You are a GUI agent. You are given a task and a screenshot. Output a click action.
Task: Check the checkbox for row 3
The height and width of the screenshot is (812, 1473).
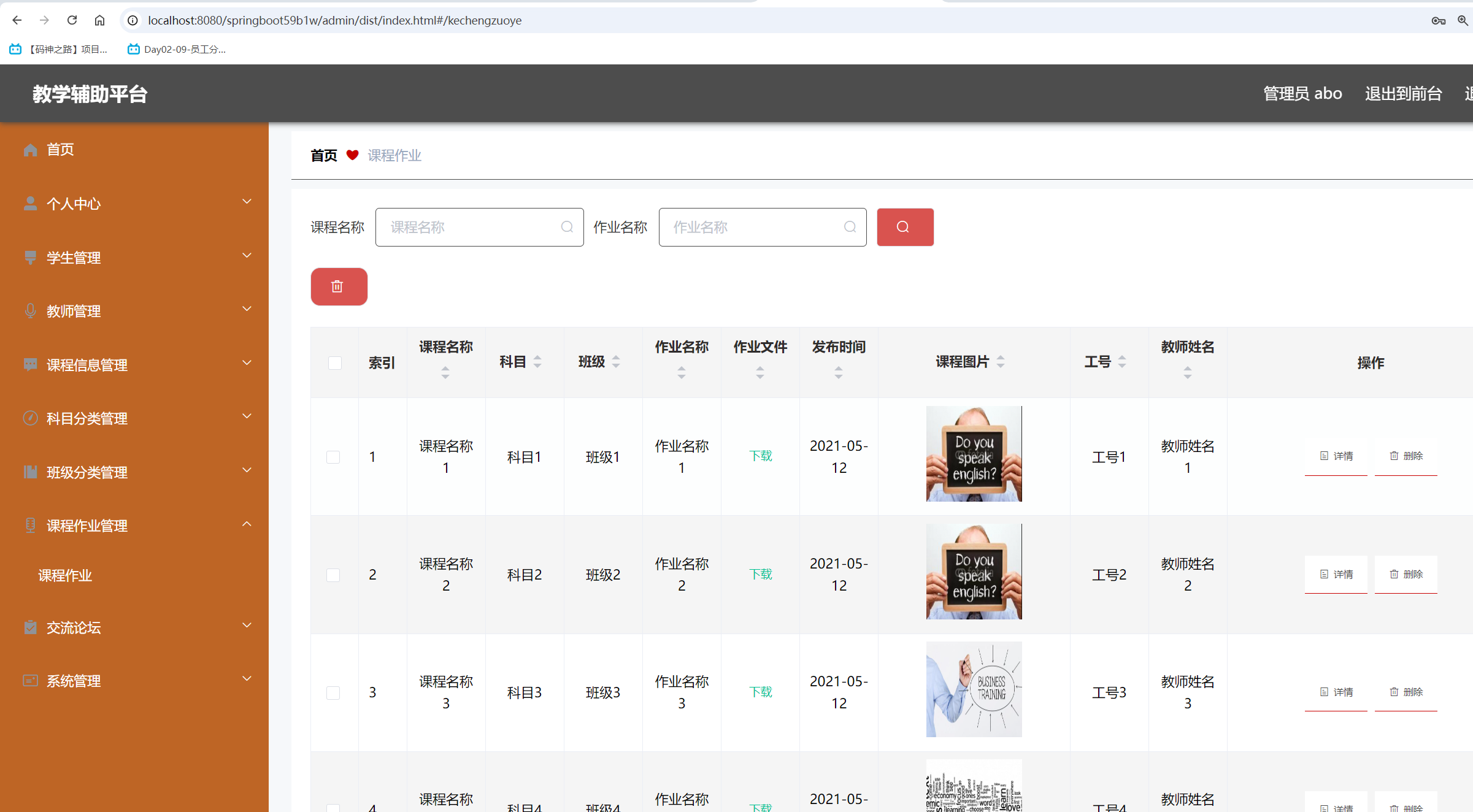point(333,692)
